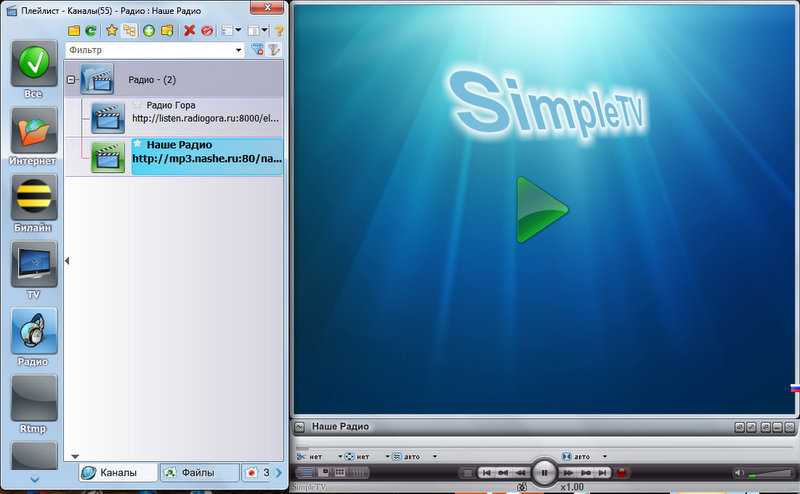Step backward frame button
This screenshot has height=494, width=800.
[503, 473]
